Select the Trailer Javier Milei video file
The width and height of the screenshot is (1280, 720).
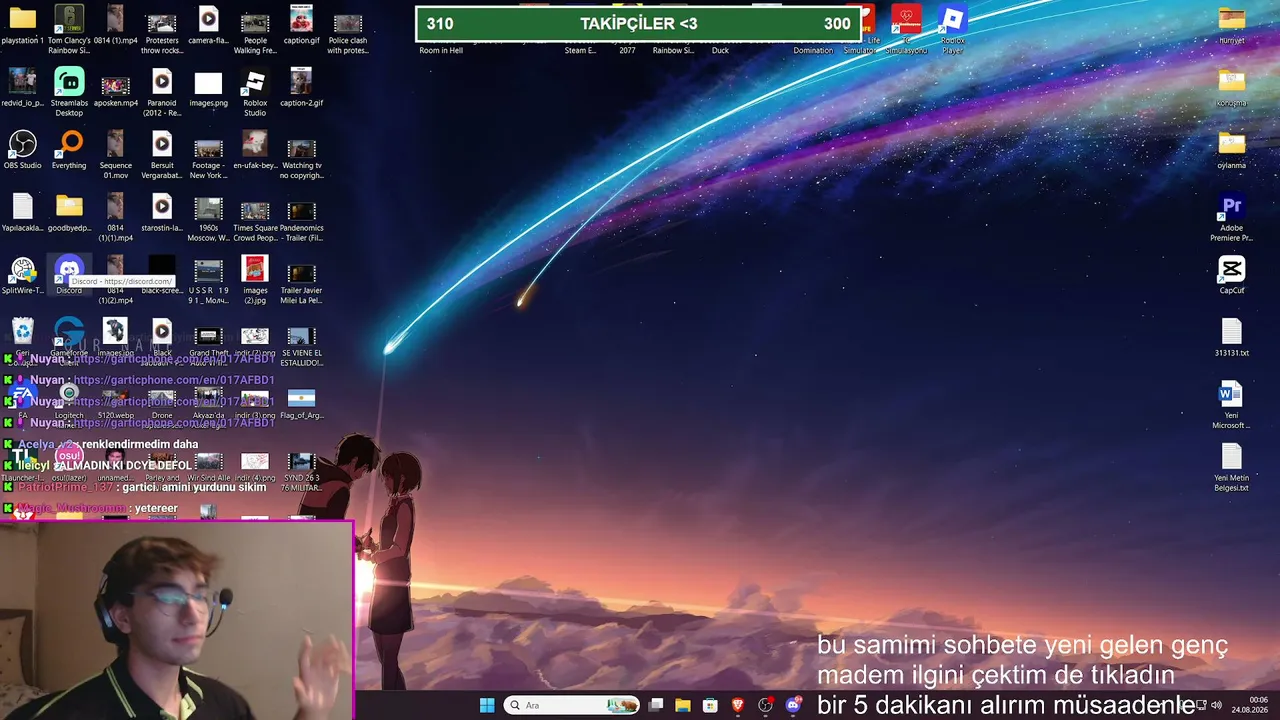point(301,283)
